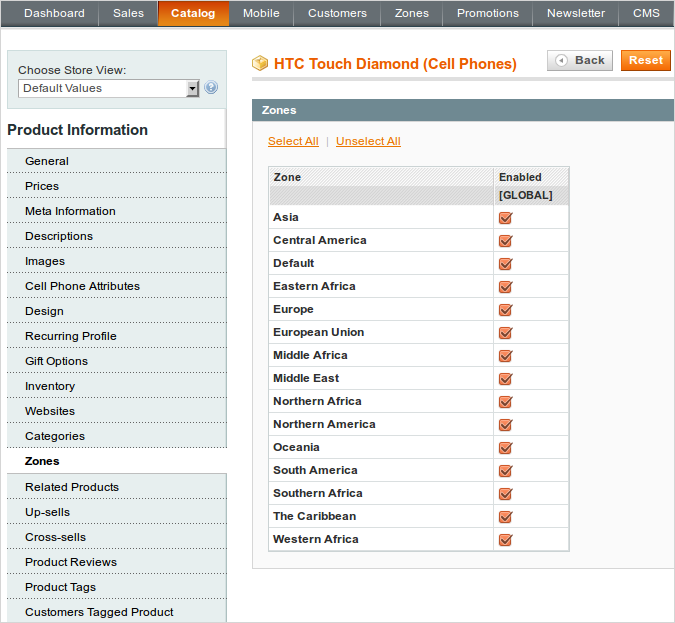Image resolution: width=675 pixels, height=623 pixels.
Task: Open the CMS menu
Action: 646,13
